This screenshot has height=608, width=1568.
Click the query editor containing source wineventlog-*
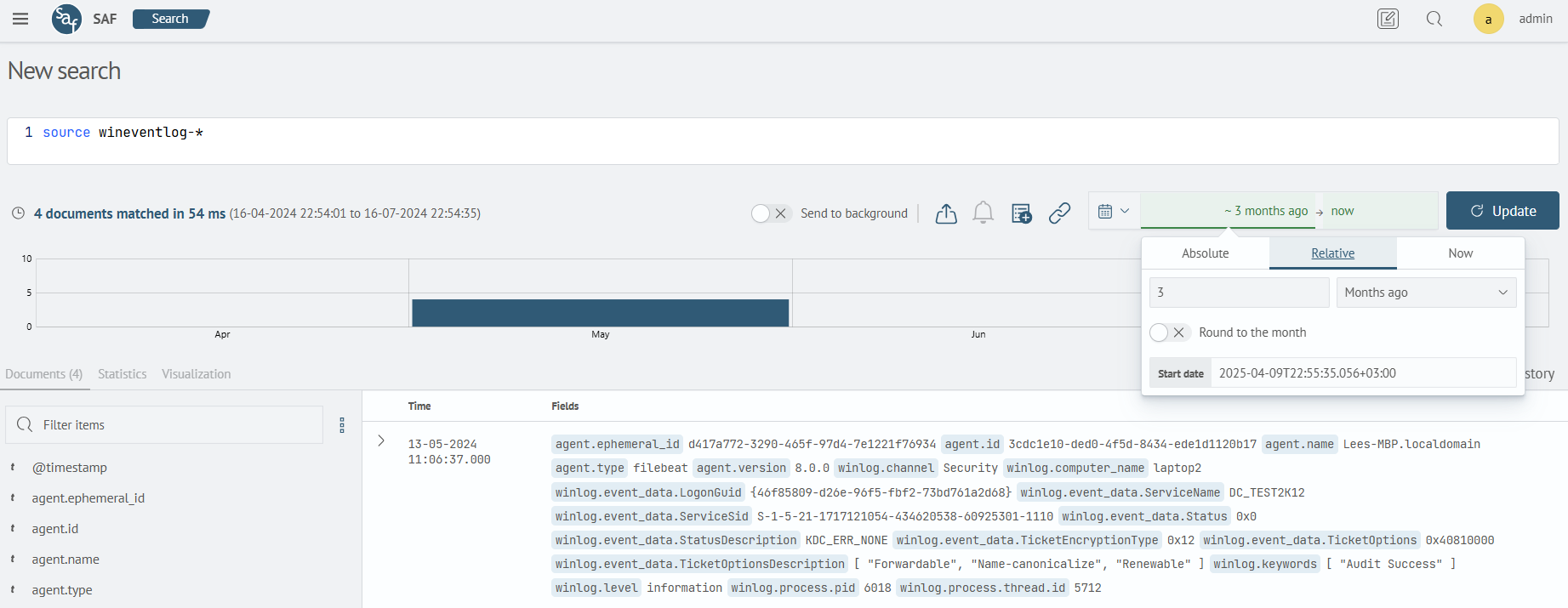click(x=783, y=141)
